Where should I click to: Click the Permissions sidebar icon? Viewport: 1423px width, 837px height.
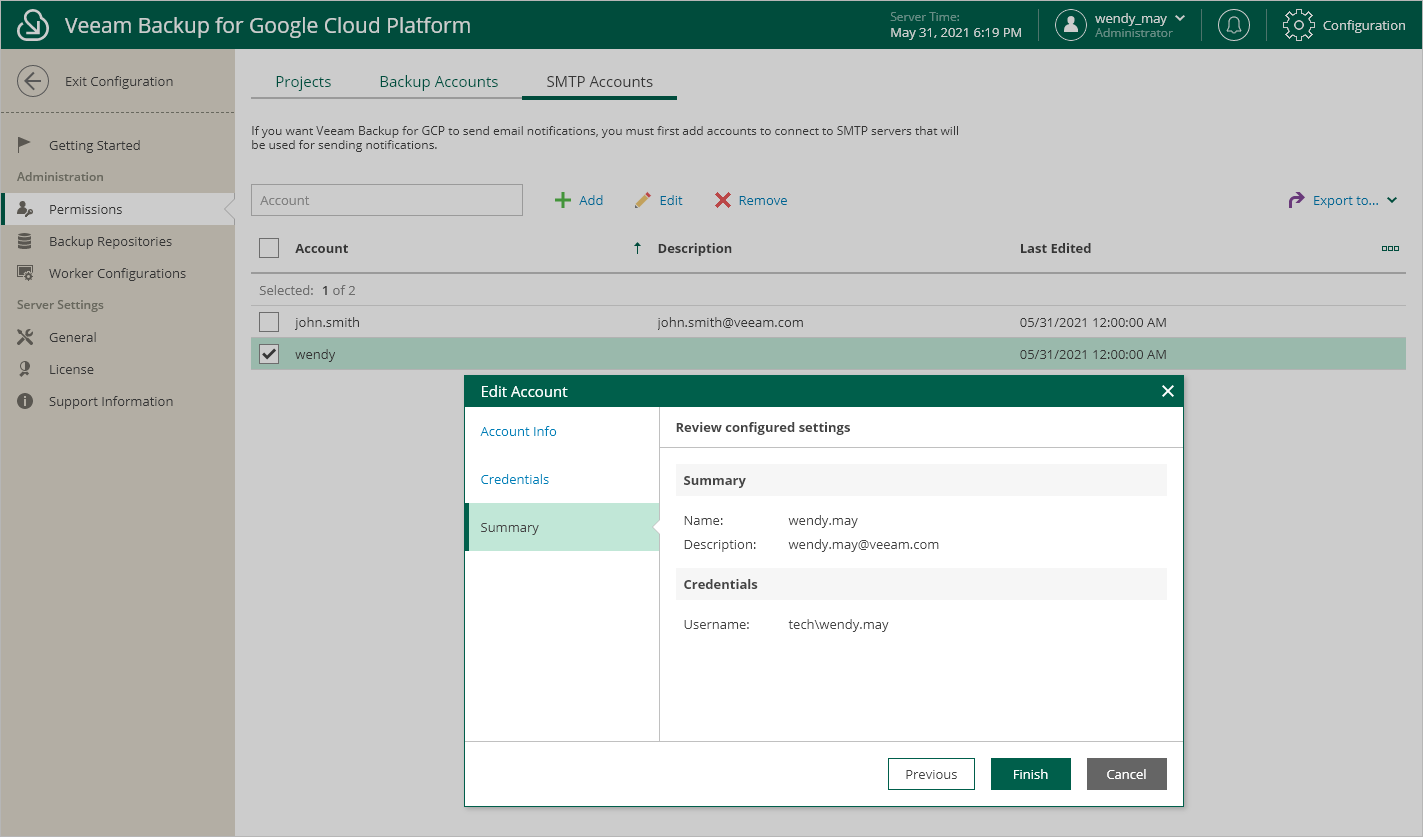25,209
